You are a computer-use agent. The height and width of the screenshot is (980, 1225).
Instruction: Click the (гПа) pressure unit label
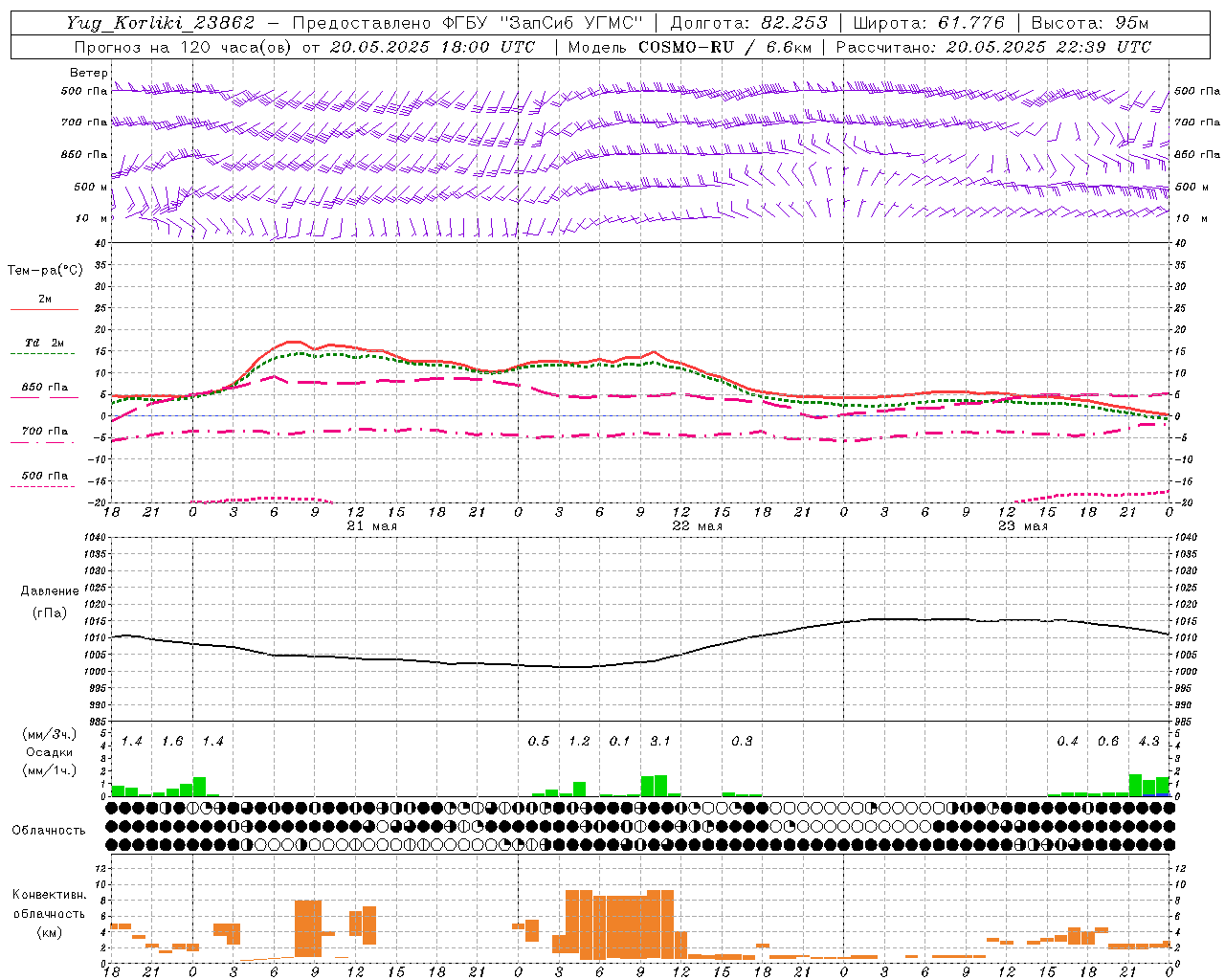click(50, 612)
